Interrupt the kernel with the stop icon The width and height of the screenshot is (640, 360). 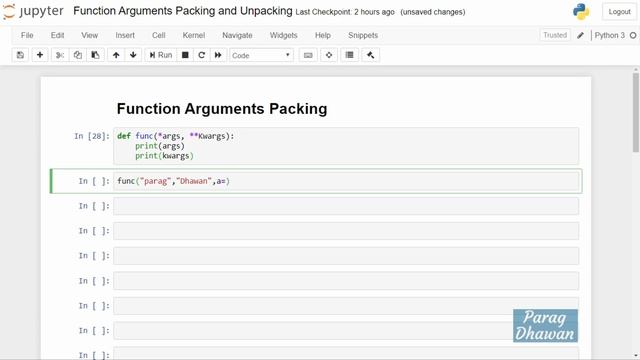185,55
